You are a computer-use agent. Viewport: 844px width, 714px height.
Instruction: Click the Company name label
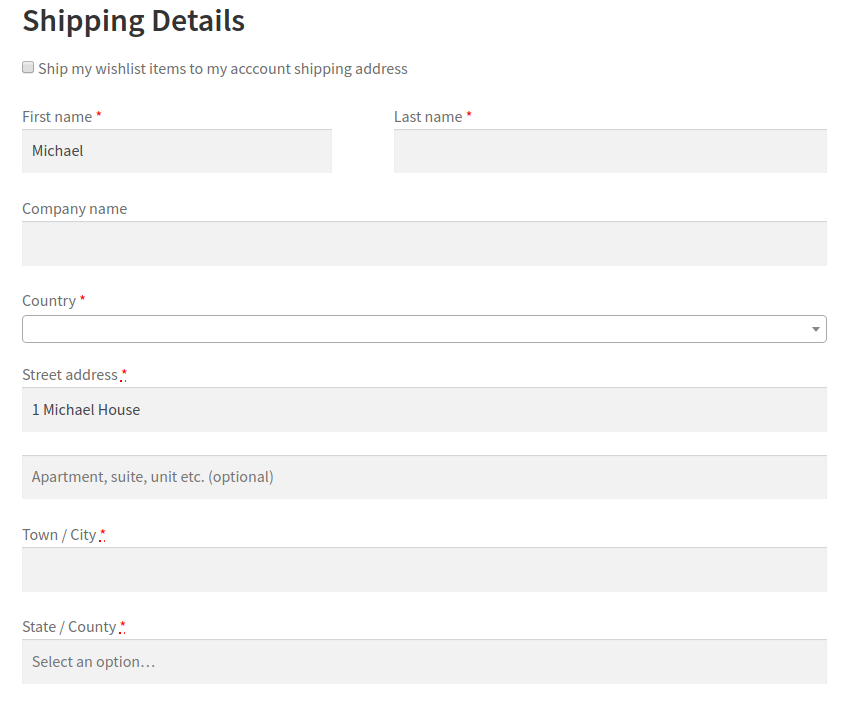(x=74, y=209)
